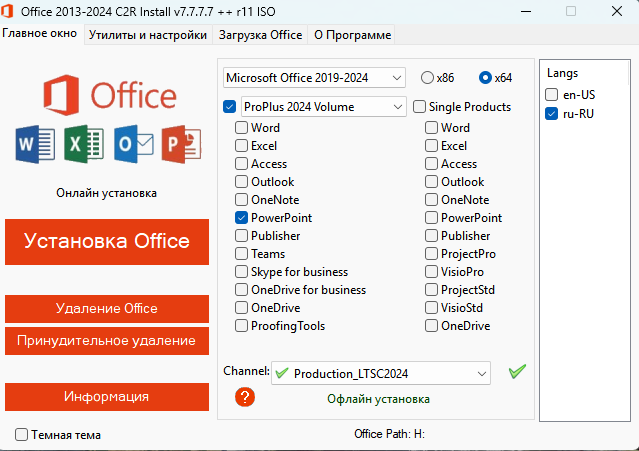The width and height of the screenshot is (639, 451).
Task: Click the Информация button
Action: click(x=107, y=396)
